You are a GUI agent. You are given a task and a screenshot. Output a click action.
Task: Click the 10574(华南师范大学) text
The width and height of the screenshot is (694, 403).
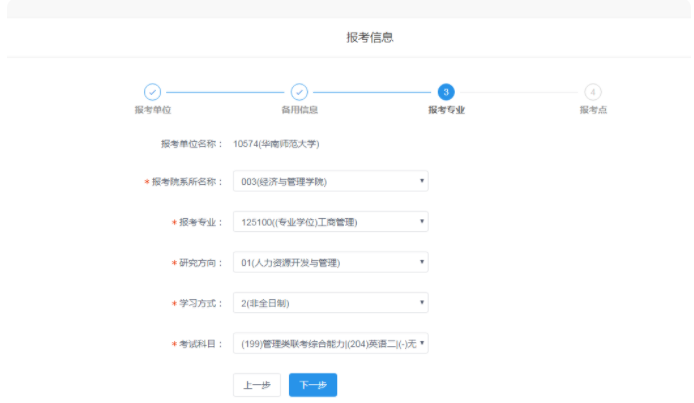coord(276,144)
